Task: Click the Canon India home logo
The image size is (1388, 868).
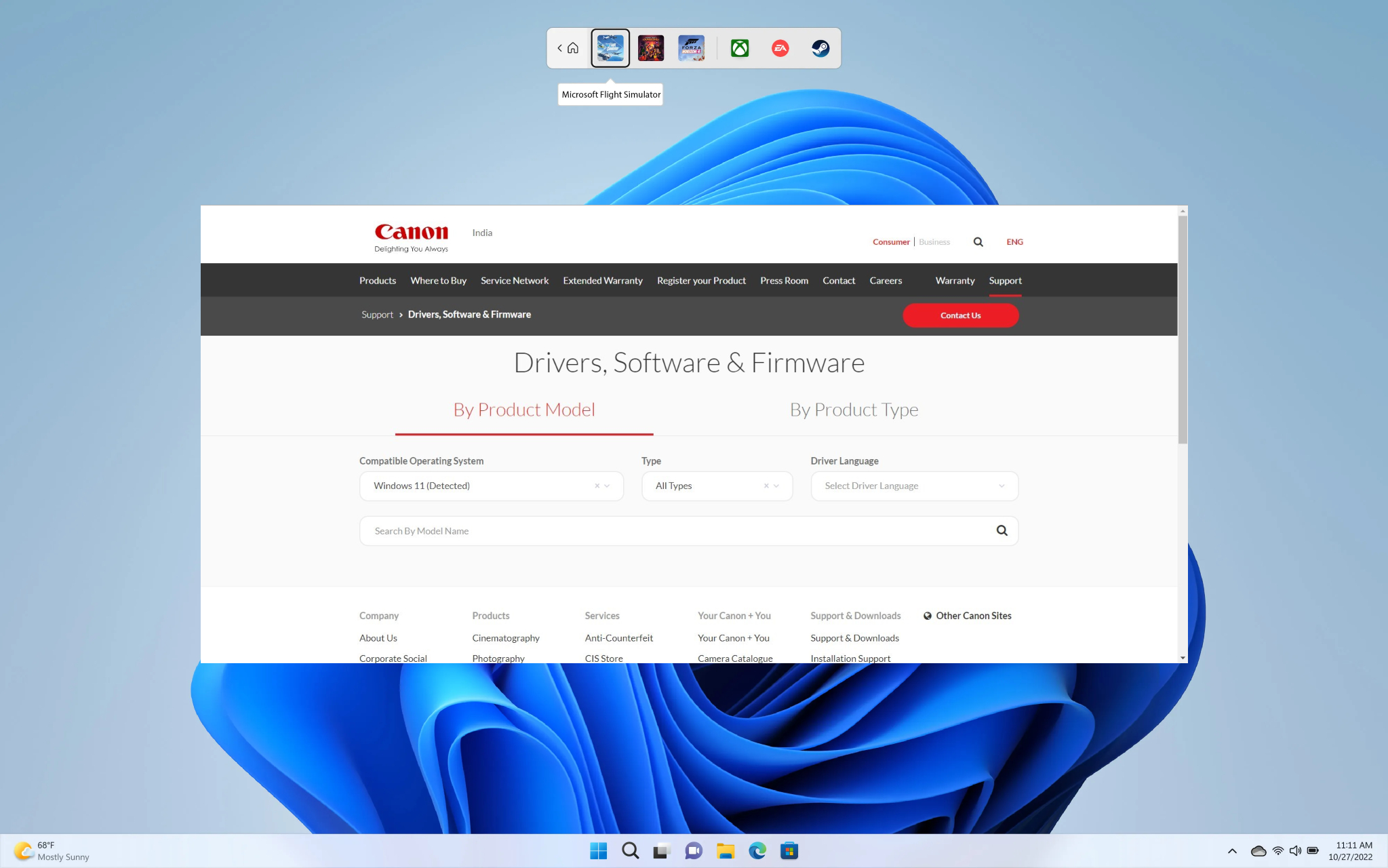Action: tap(410, 235)
